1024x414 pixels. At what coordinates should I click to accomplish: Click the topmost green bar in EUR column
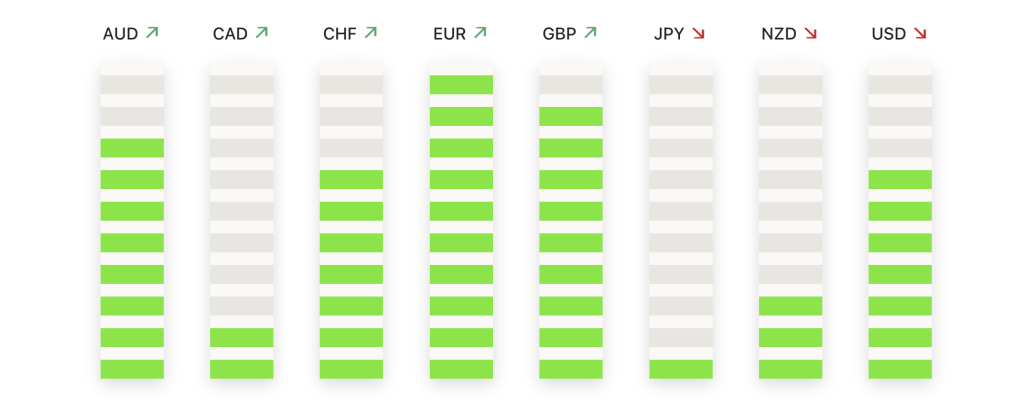(x=461, y=85)
